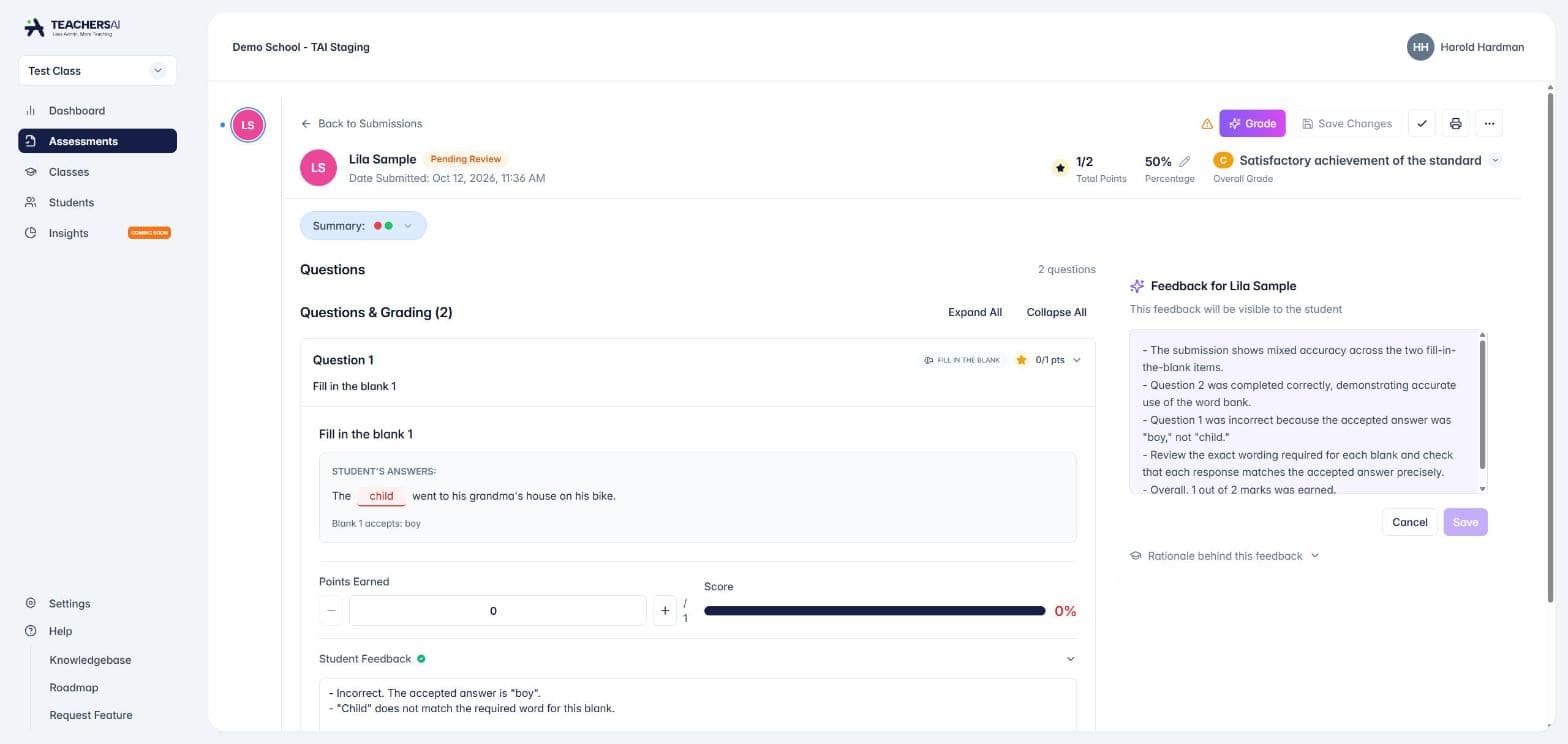The image size is (1568, 744).
Task: Click the Fill in the Blank type tag
Action: coord(962,360)
